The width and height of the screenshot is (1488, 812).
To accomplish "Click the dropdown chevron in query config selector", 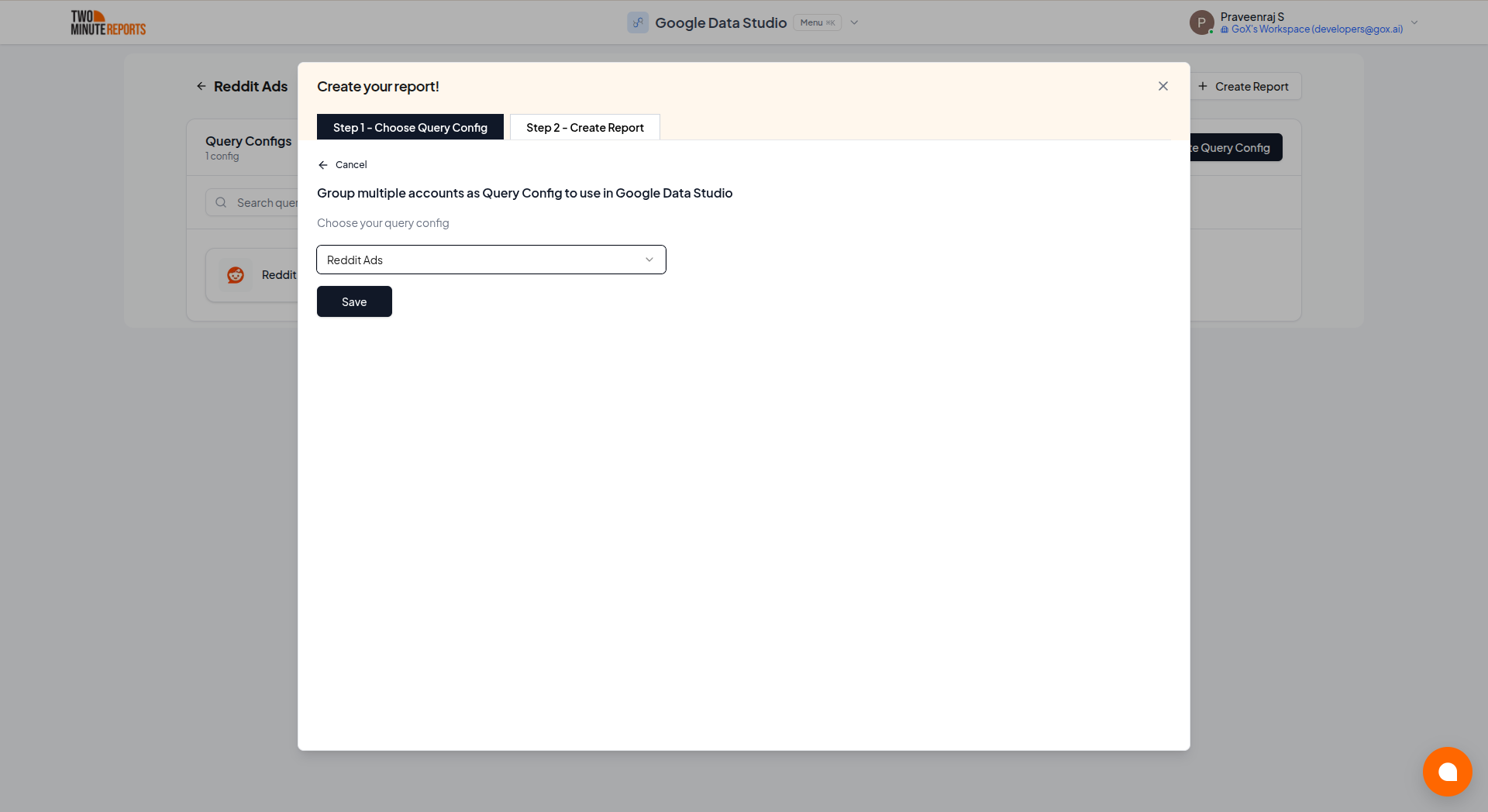I will point(649,260).
